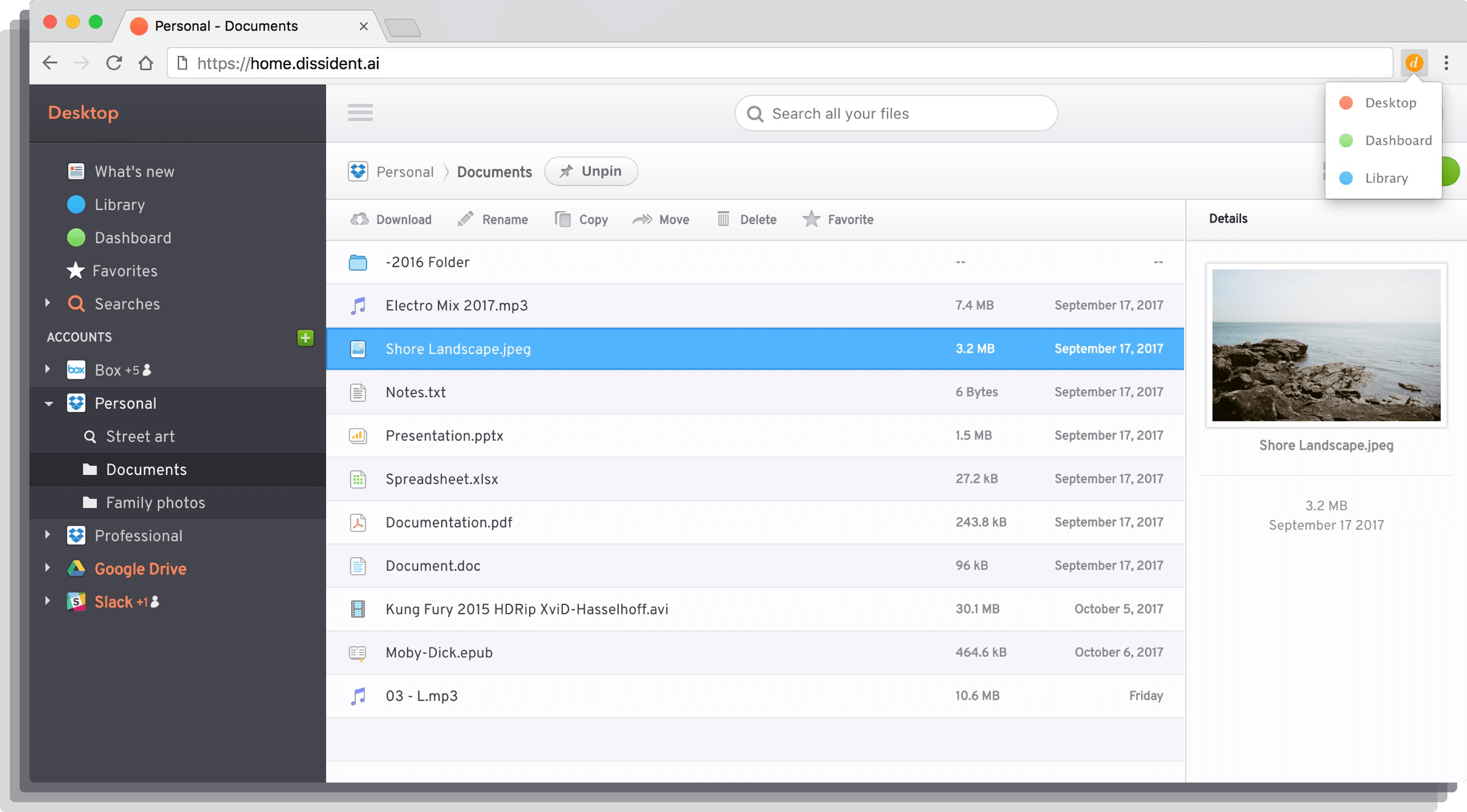Click the film icon for Kung Fury avi
The height and width of the screenshot is (812, 1467).
click(358, 609)
